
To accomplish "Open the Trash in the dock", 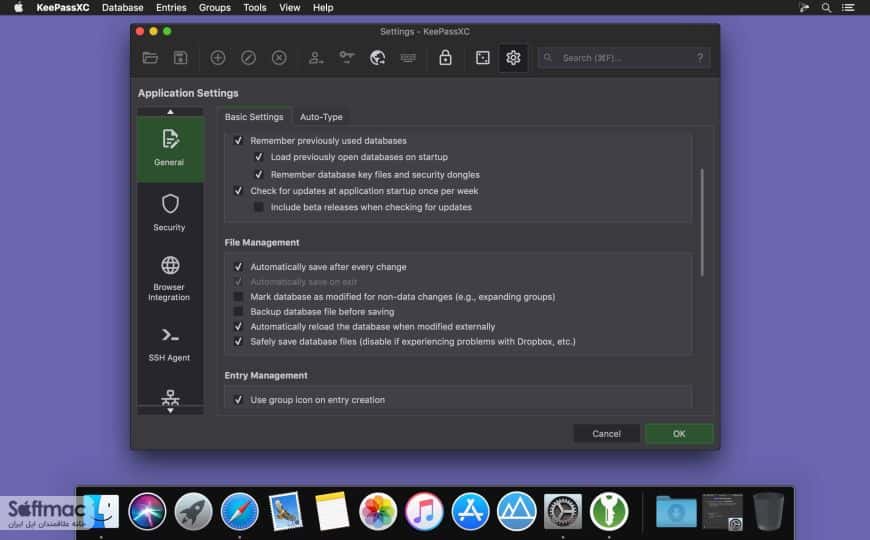I will (x=768, y=511).
